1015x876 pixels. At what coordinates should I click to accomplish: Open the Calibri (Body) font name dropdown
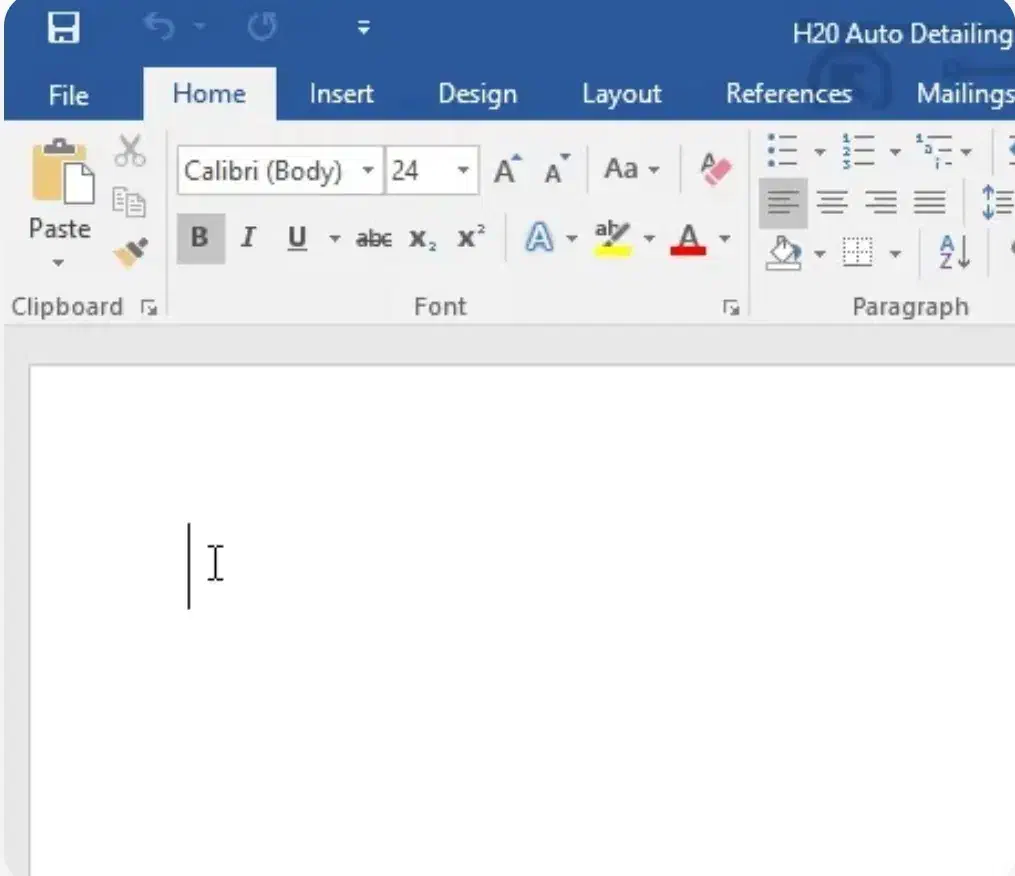[x=368, y=171]
